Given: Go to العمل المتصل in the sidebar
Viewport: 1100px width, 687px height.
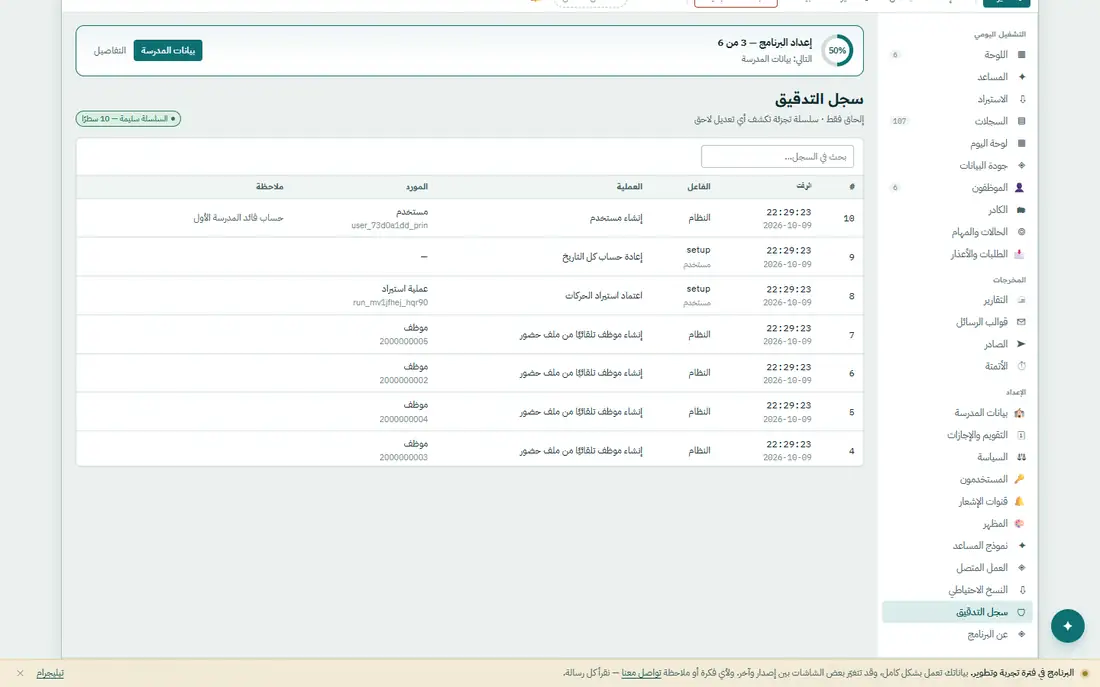Looking at the screenshot, I should point(957,568).
